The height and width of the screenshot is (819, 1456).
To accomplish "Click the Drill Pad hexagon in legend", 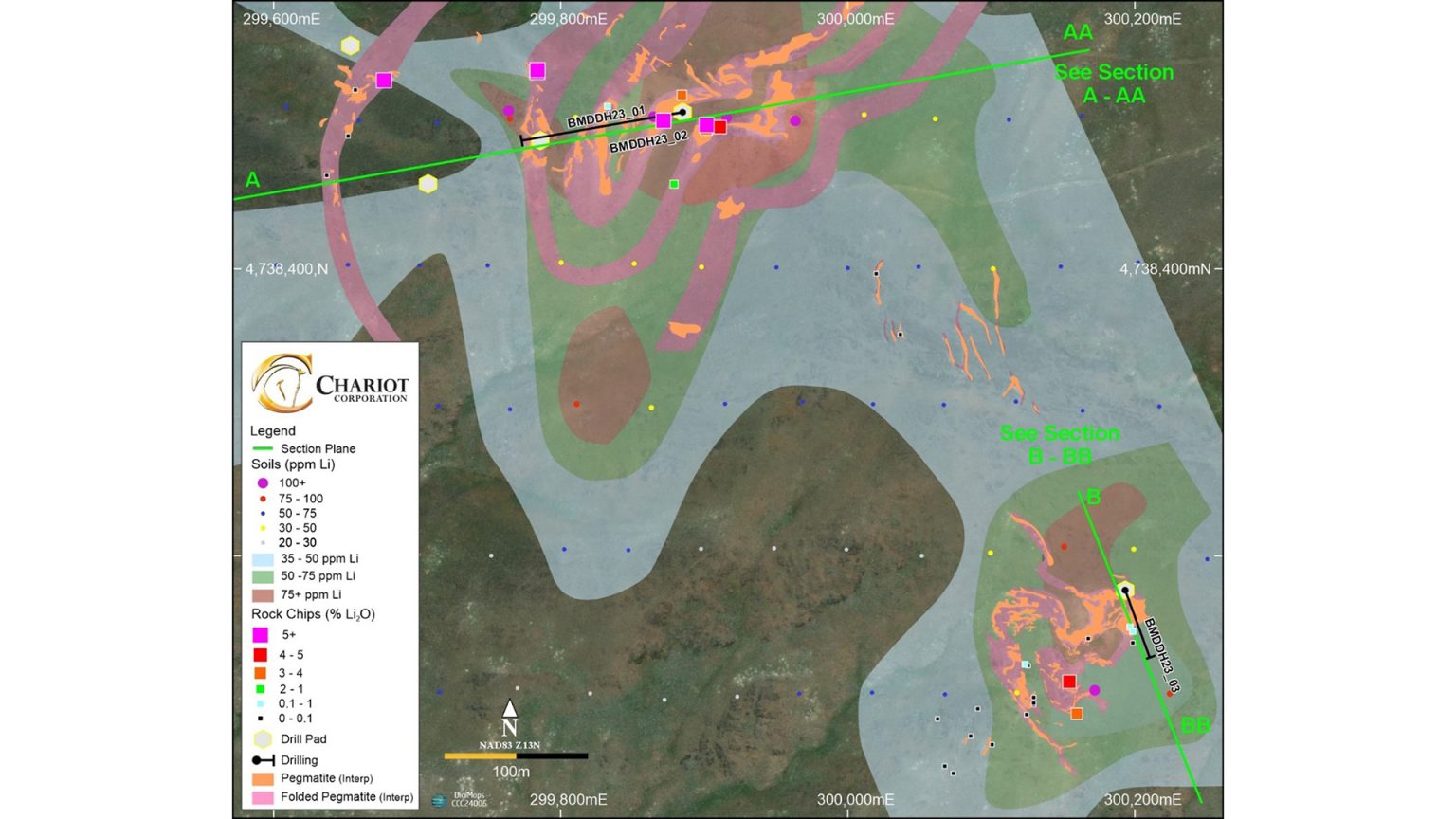I will pyautogui.click(x=263, y=739).
